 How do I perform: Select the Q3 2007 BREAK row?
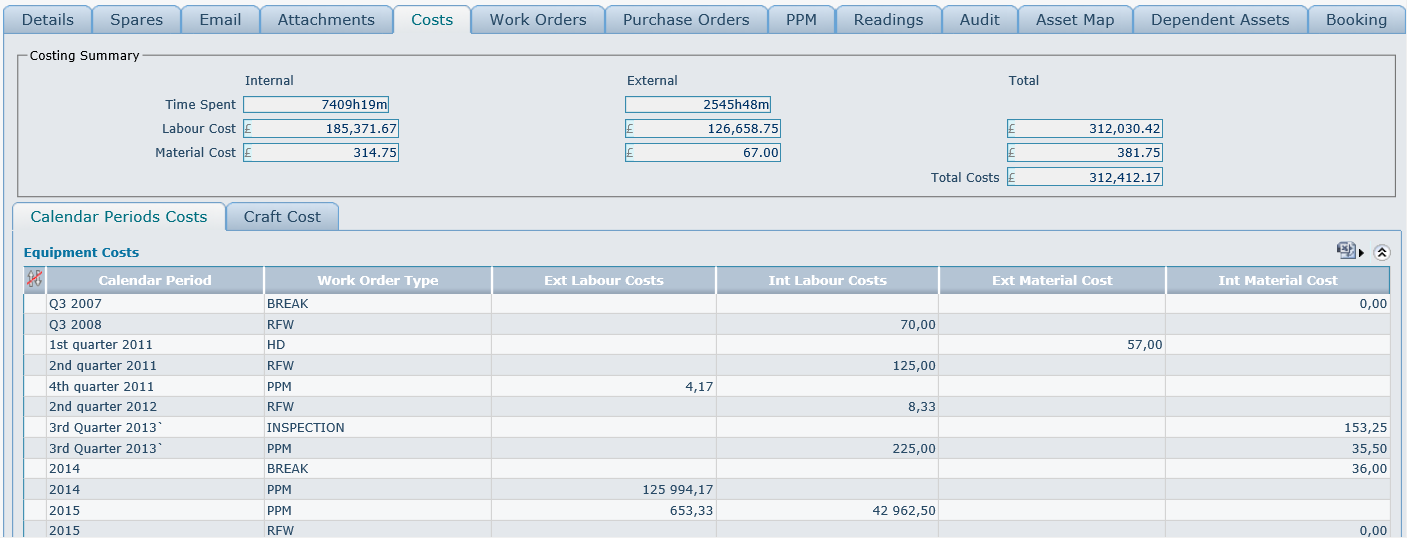click(x=155, y=304)
